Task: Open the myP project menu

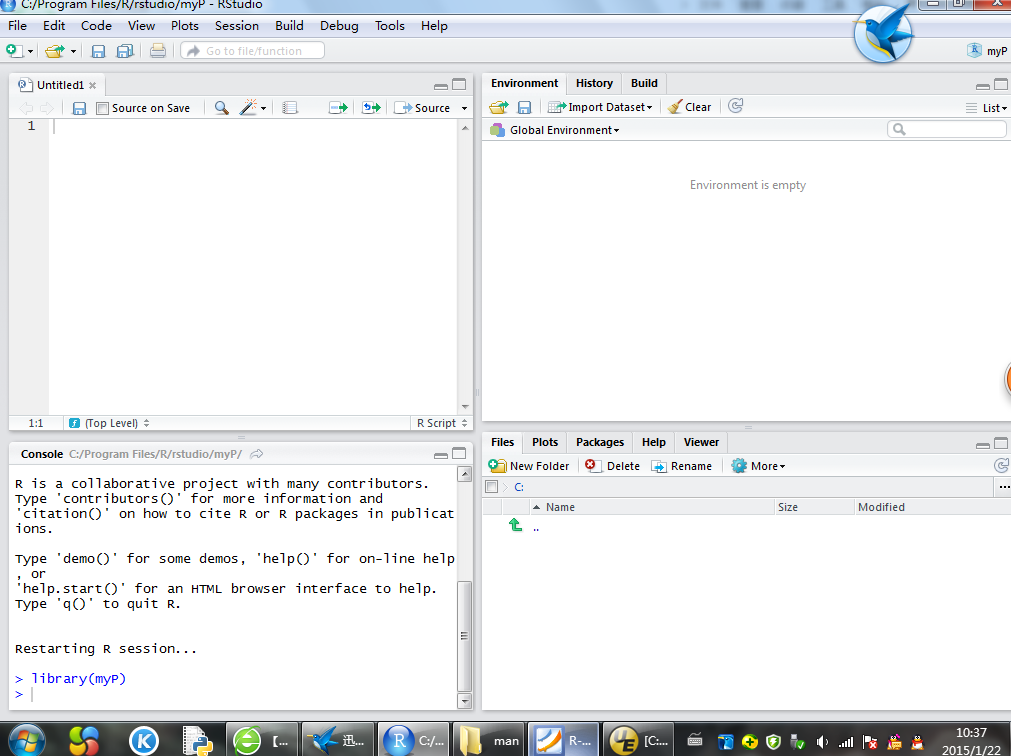Action: [x=987, y=51]
